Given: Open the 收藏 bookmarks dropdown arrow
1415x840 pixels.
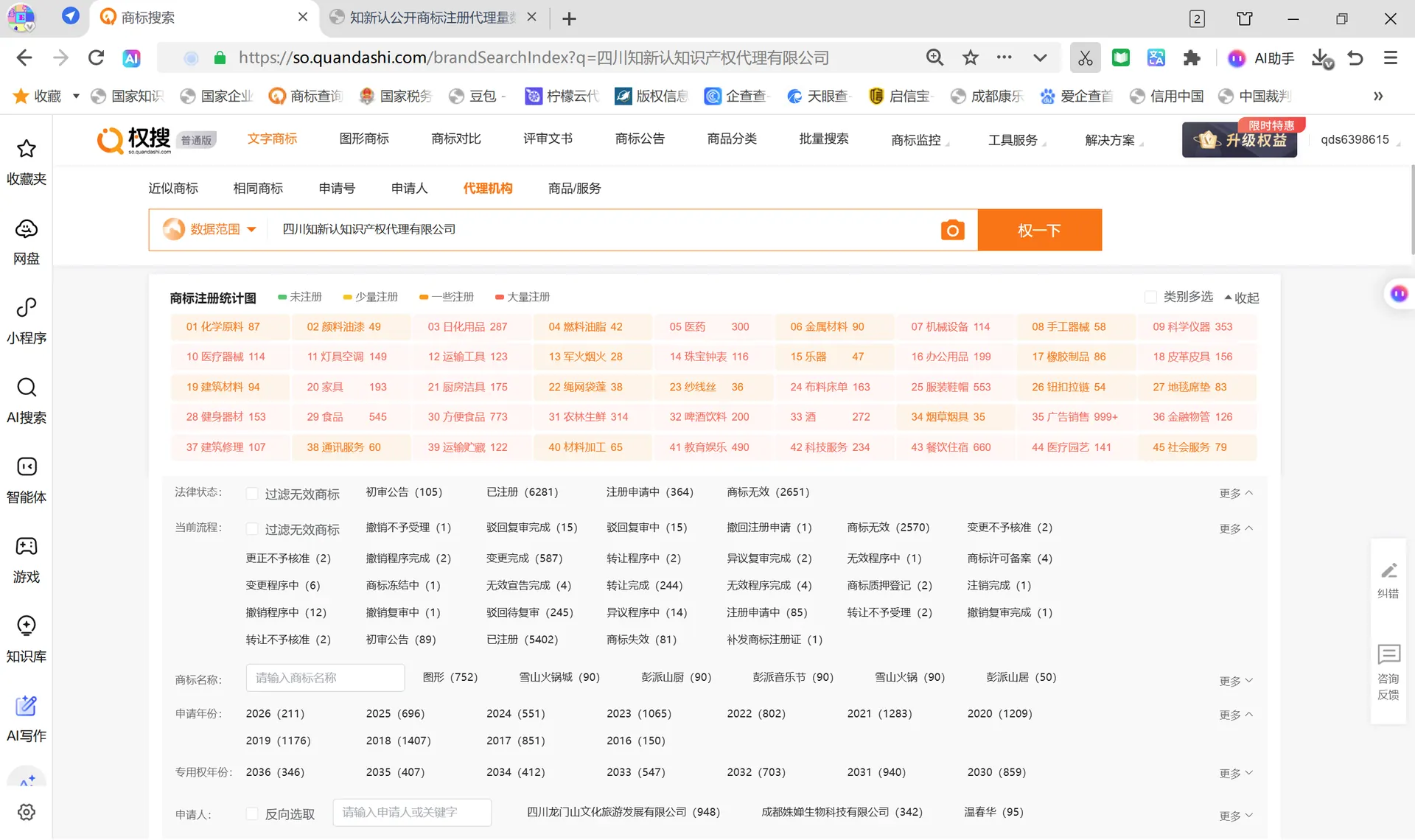Looking at the screenshot, I should click(x=76, y=96).
